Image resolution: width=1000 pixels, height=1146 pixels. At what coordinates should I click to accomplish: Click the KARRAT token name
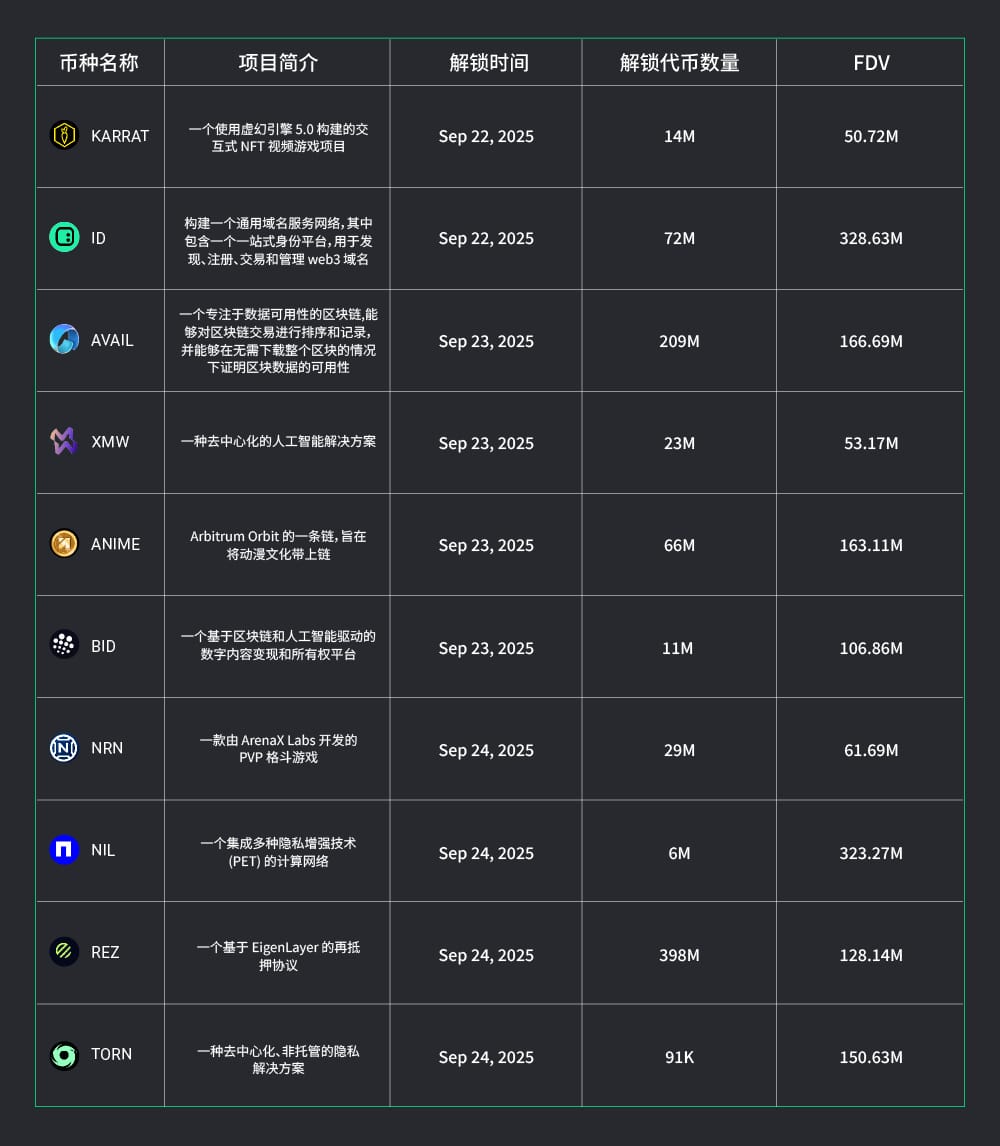(x=119, y=136)
